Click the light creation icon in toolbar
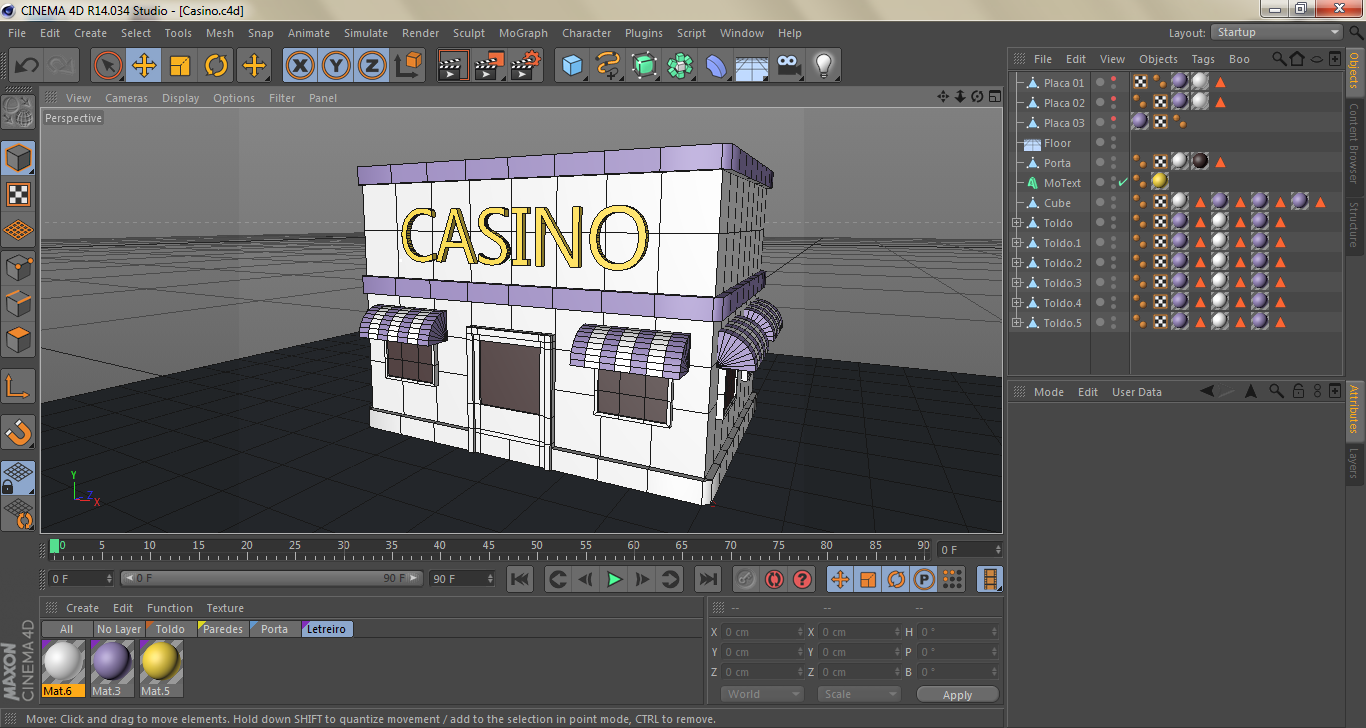This screenshot has width=1366, height=728. click(x=823, y=65)
